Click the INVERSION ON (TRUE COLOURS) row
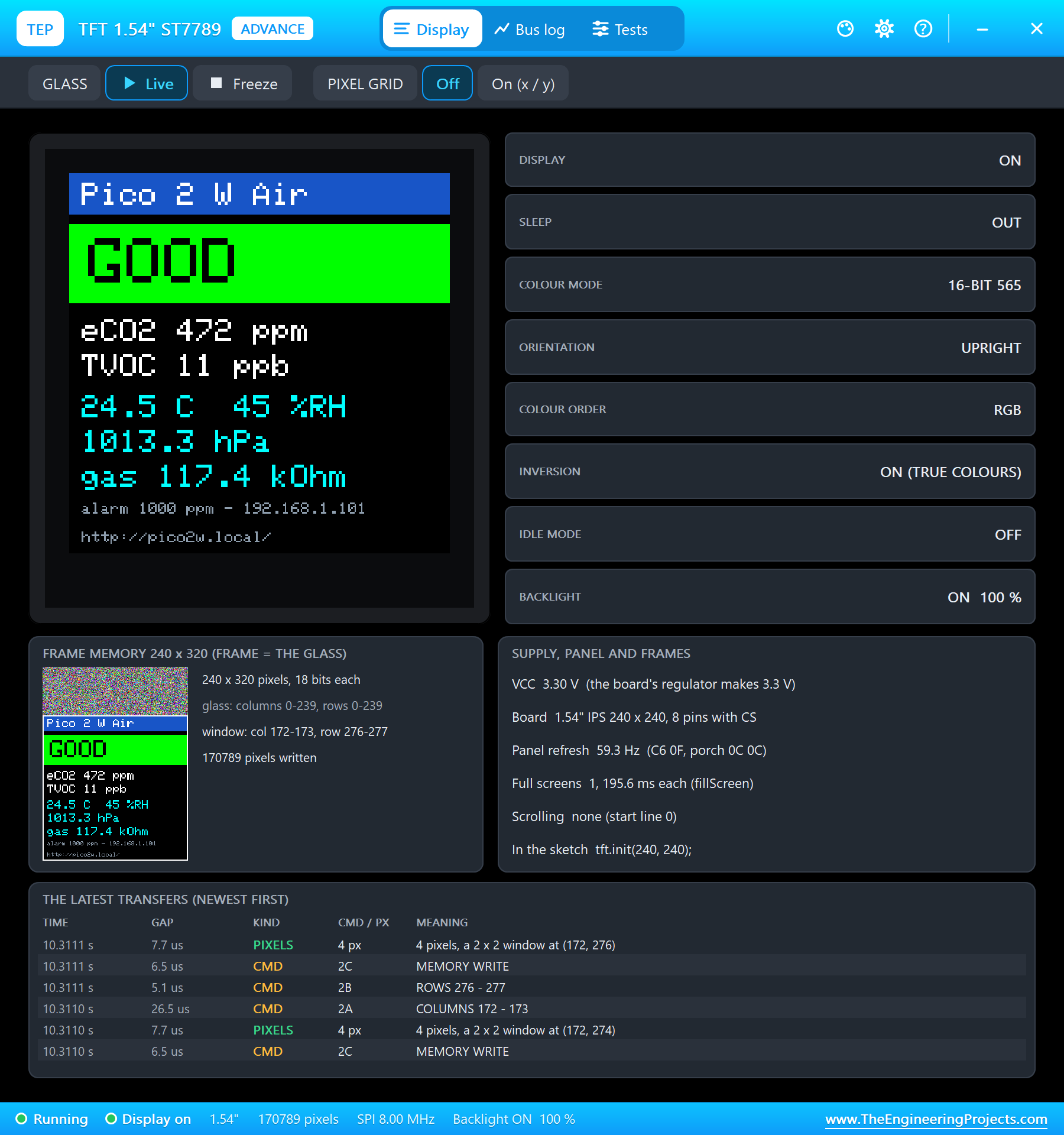Viewport: 1064px width, 1135px height. [770, 472]
